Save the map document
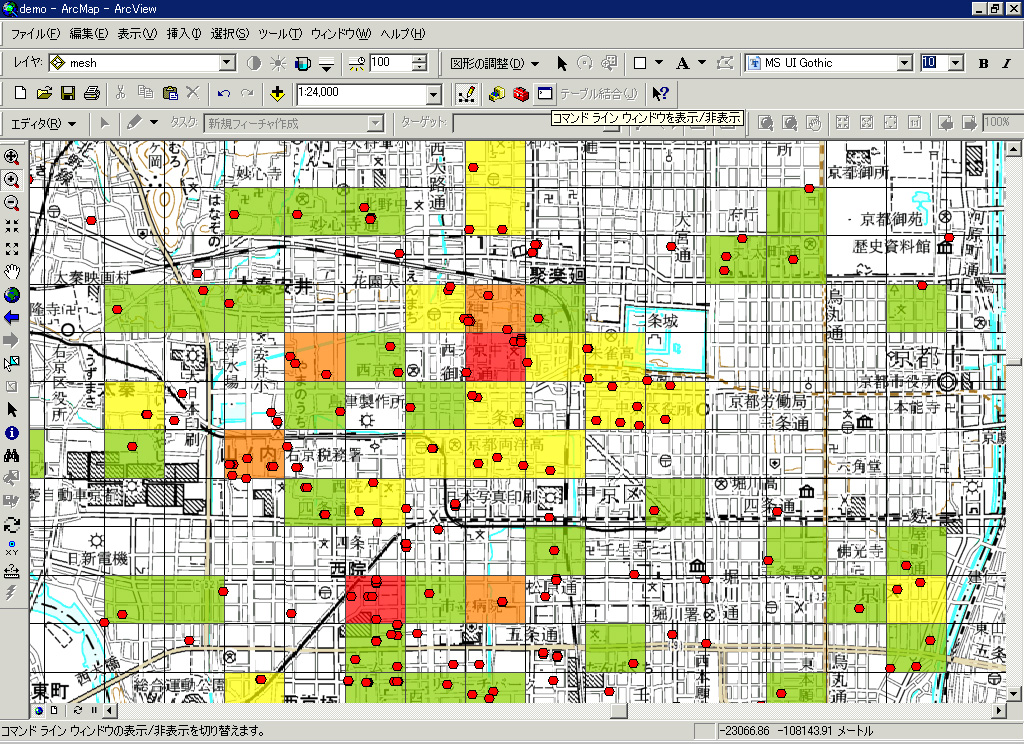Screen dimensions: 1024x744 (68, 93)
